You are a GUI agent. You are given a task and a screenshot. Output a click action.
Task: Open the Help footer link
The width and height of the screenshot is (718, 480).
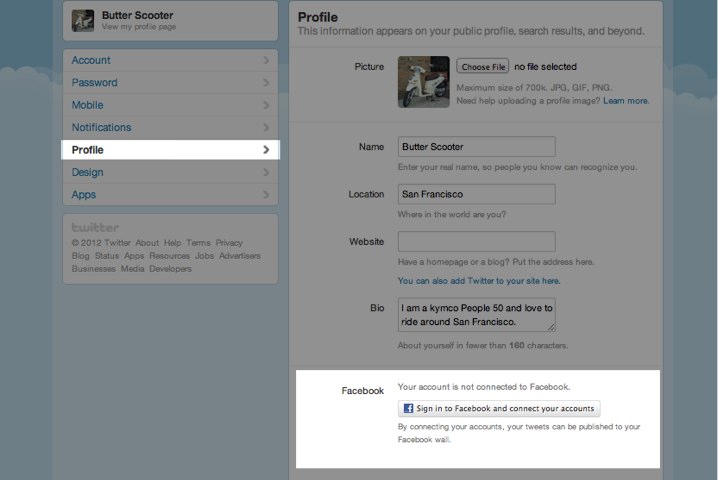[173, 243]
